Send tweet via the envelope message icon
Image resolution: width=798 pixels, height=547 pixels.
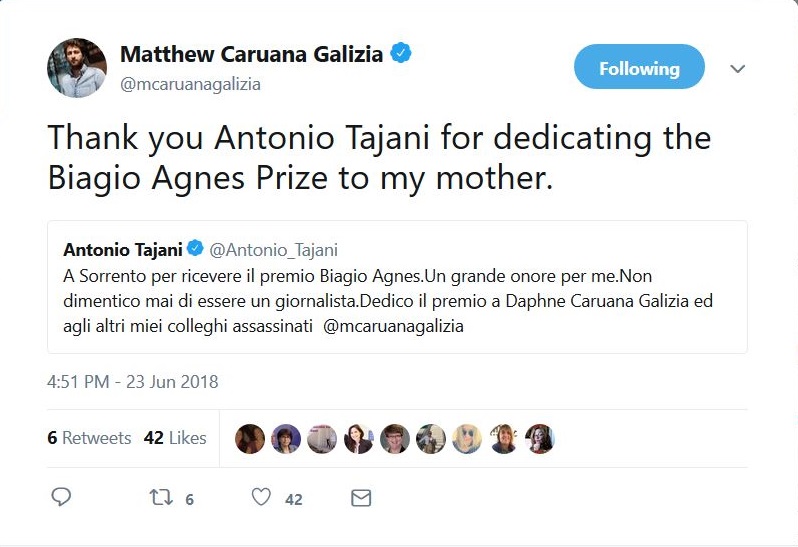pyautogui.click(x=361, y=497)
